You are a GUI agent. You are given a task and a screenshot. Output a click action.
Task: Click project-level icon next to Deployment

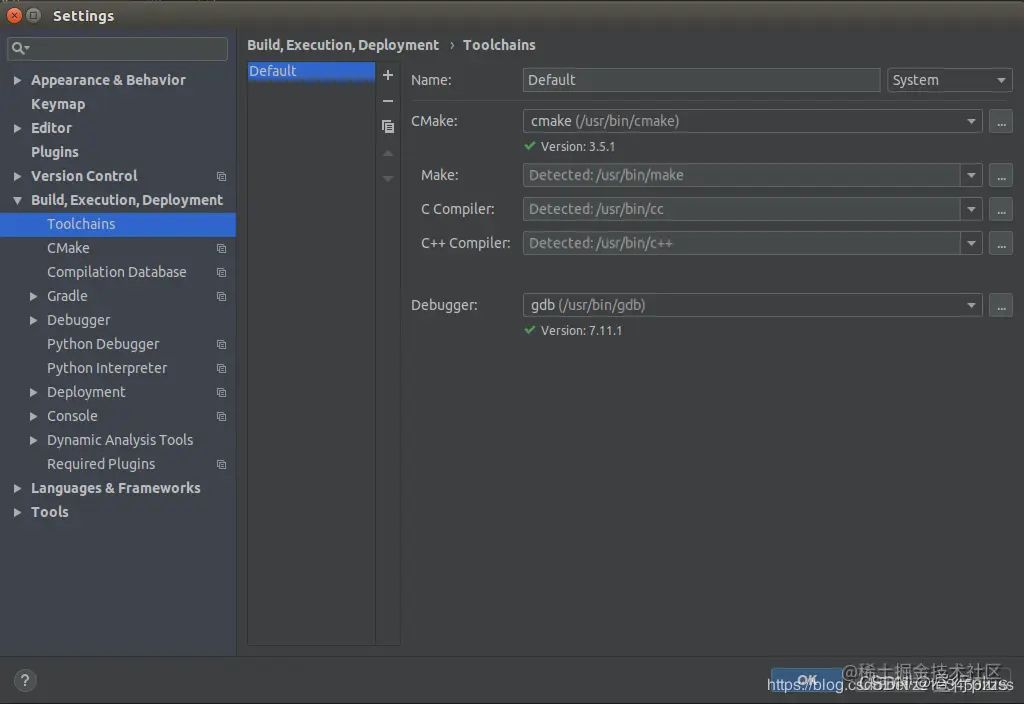(x=221, y=392)
